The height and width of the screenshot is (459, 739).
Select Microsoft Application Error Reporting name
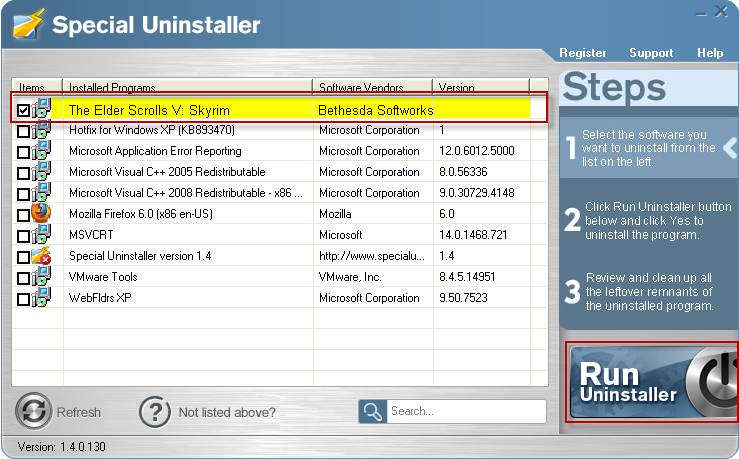pyautogui.click(x=155, y=151)
